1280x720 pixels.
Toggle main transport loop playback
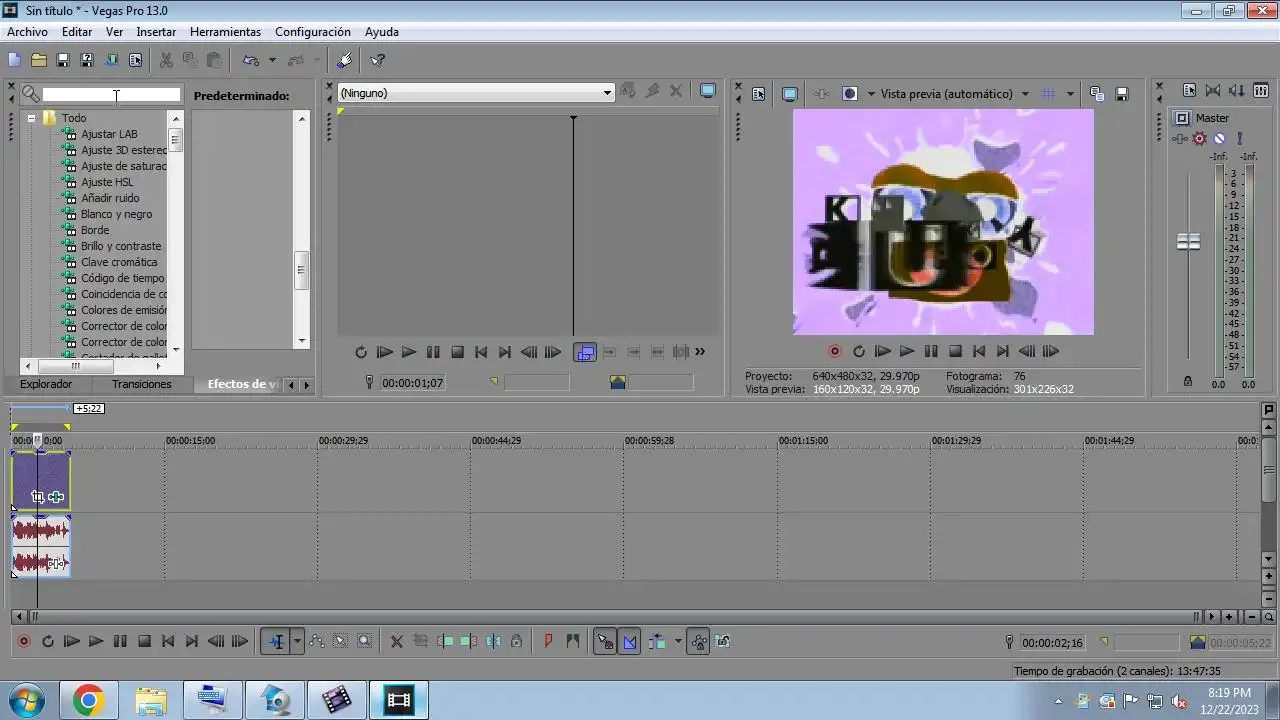(48, 642)
